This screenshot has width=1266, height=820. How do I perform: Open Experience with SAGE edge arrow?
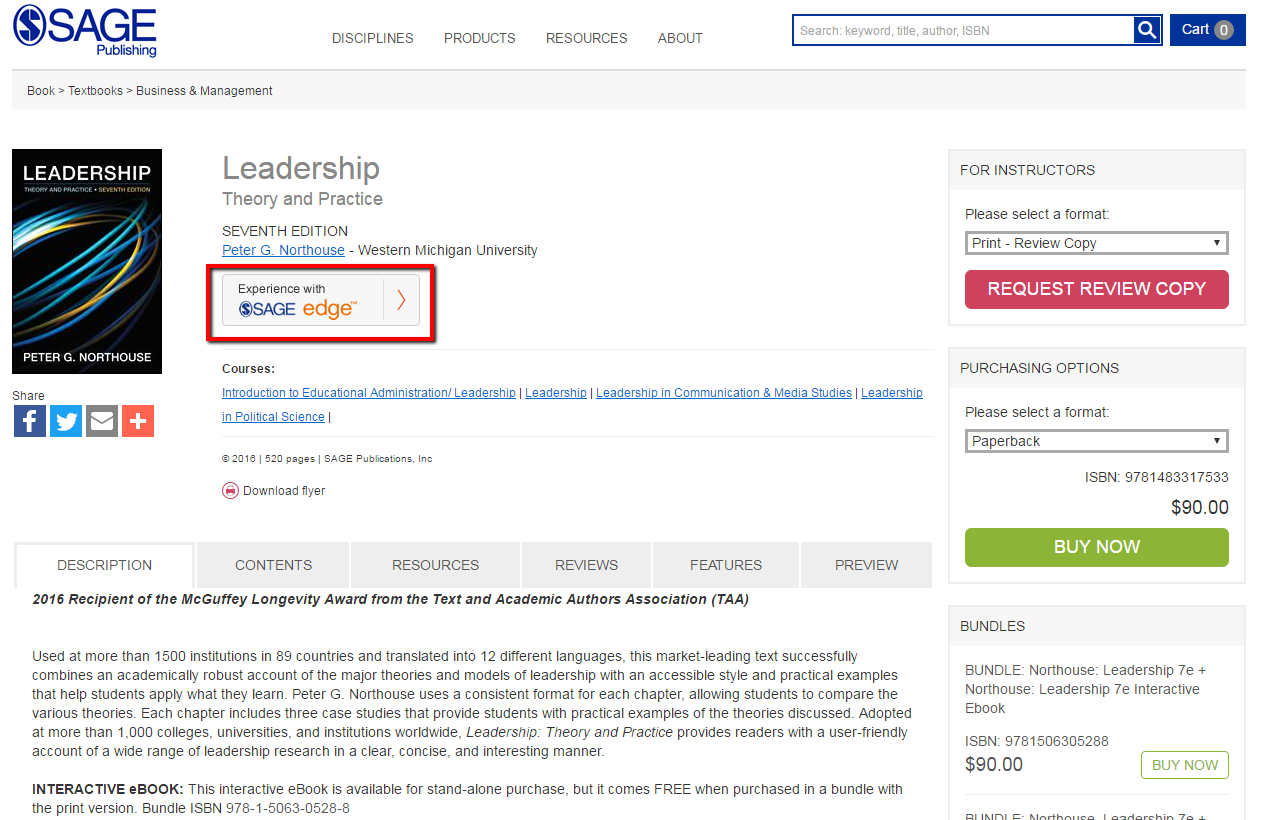tap(401, 300)
